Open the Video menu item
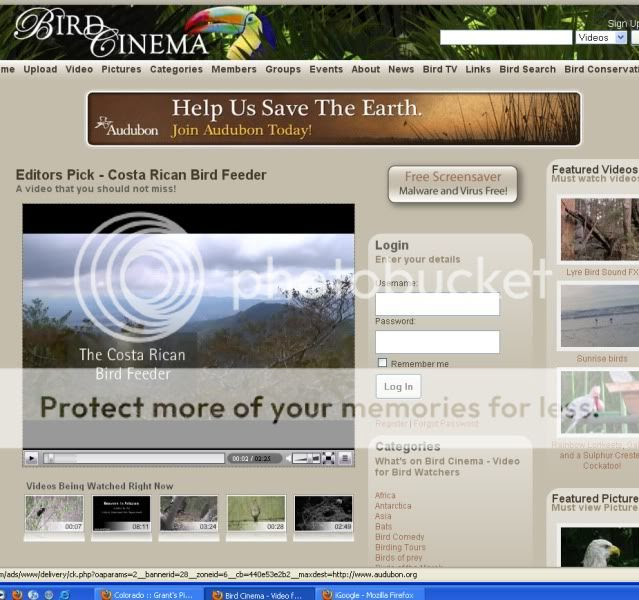The width and height of the screenshot is (639, 600). (79, 69)
